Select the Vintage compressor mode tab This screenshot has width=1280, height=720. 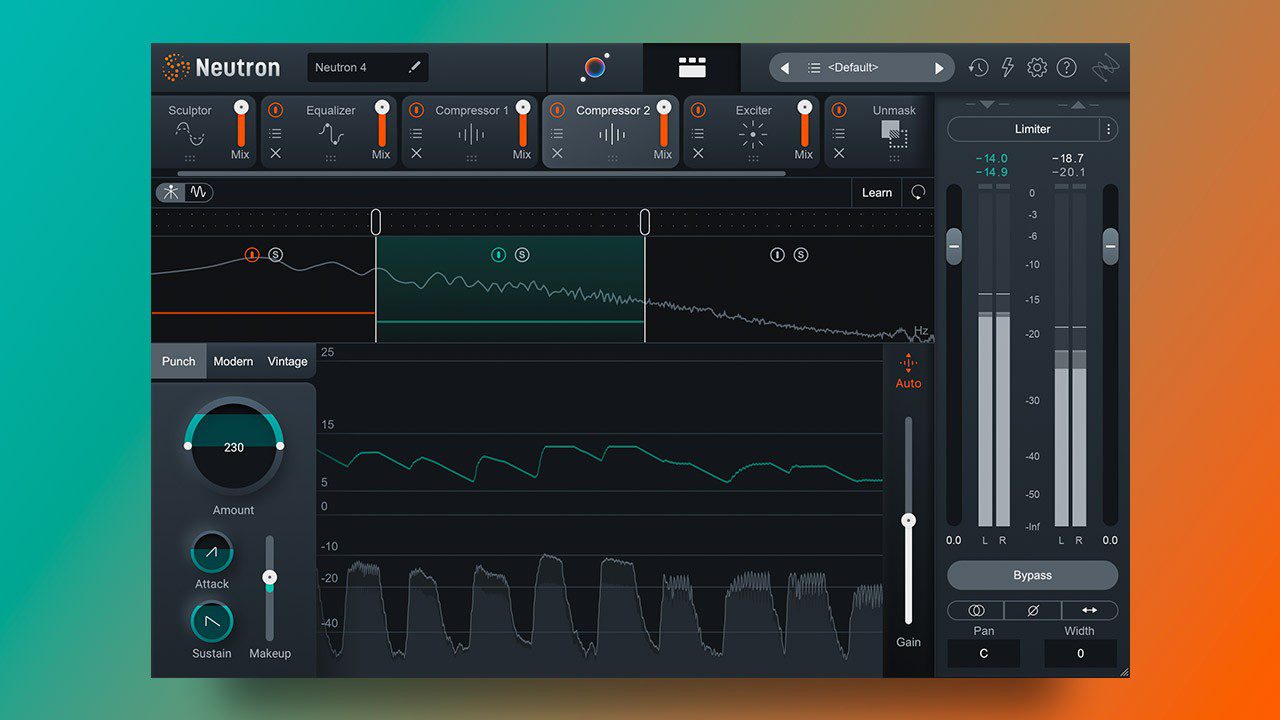coord(287,361)
